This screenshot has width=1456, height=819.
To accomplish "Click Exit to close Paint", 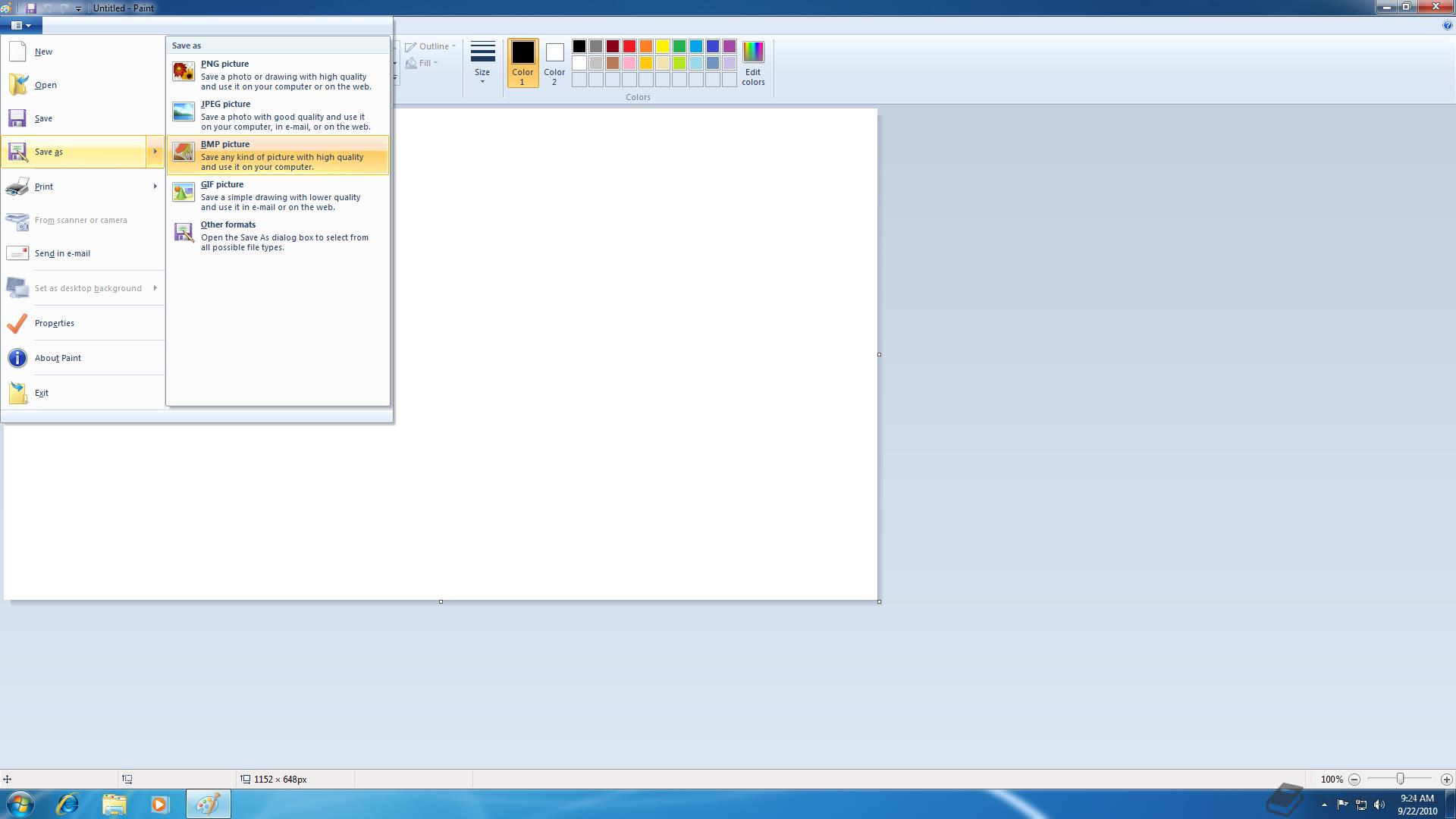I will coord(83,393).
